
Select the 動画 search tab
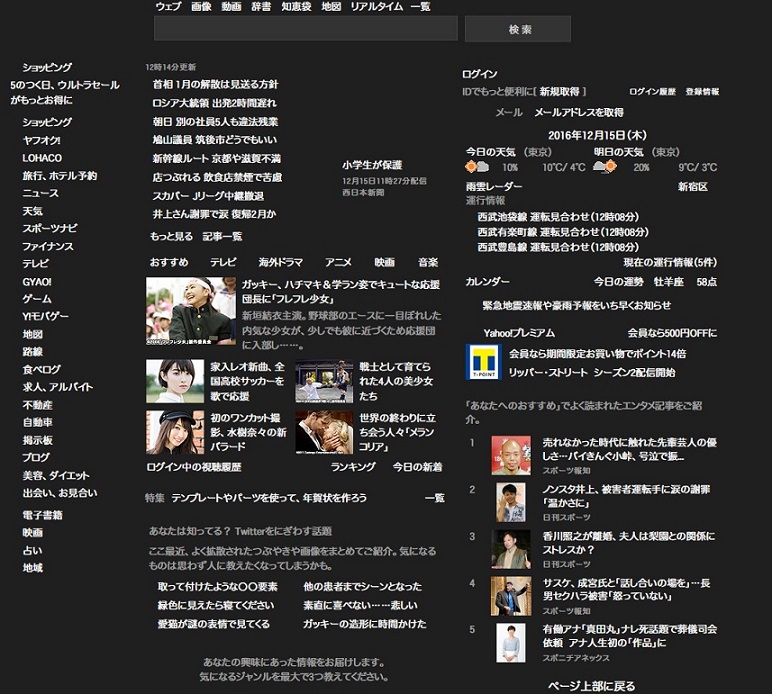point(231,6)
